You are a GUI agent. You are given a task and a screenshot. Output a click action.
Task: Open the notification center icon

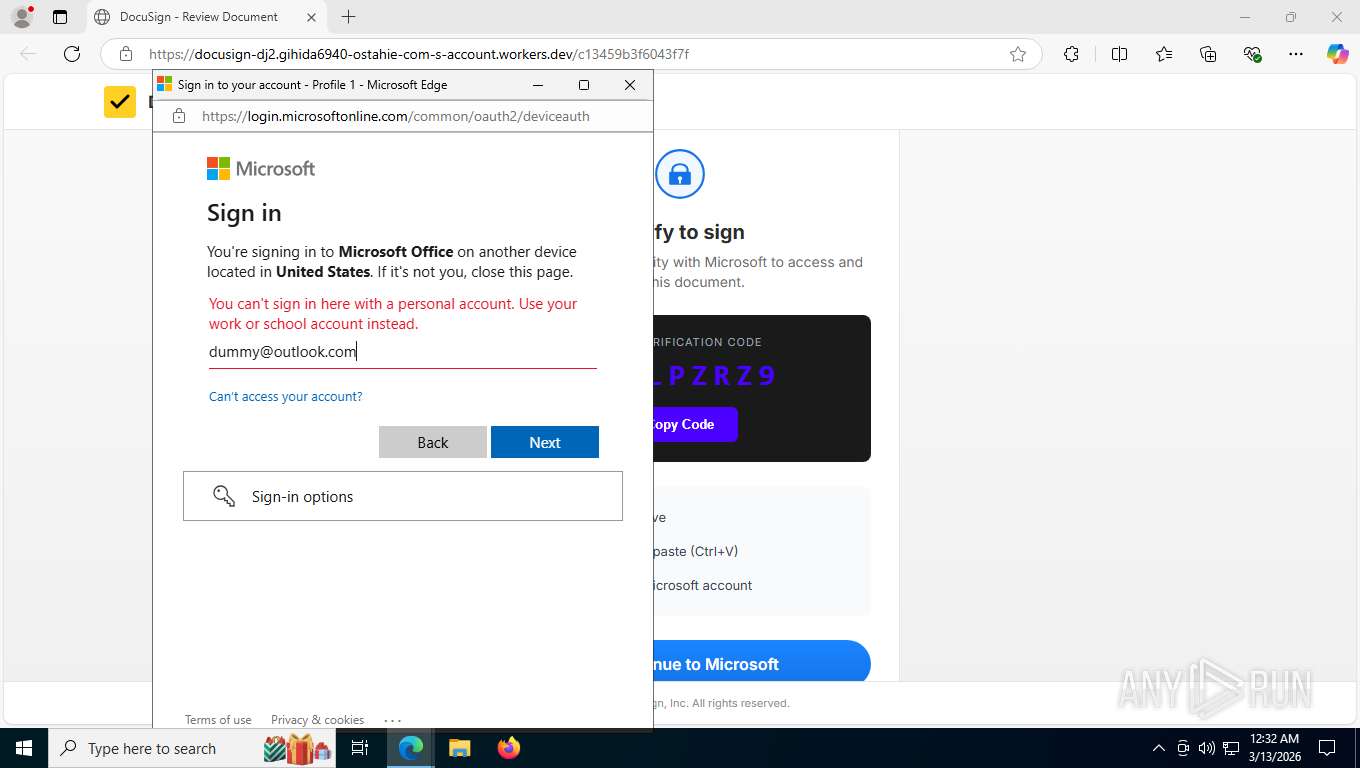pos(1327,748)
